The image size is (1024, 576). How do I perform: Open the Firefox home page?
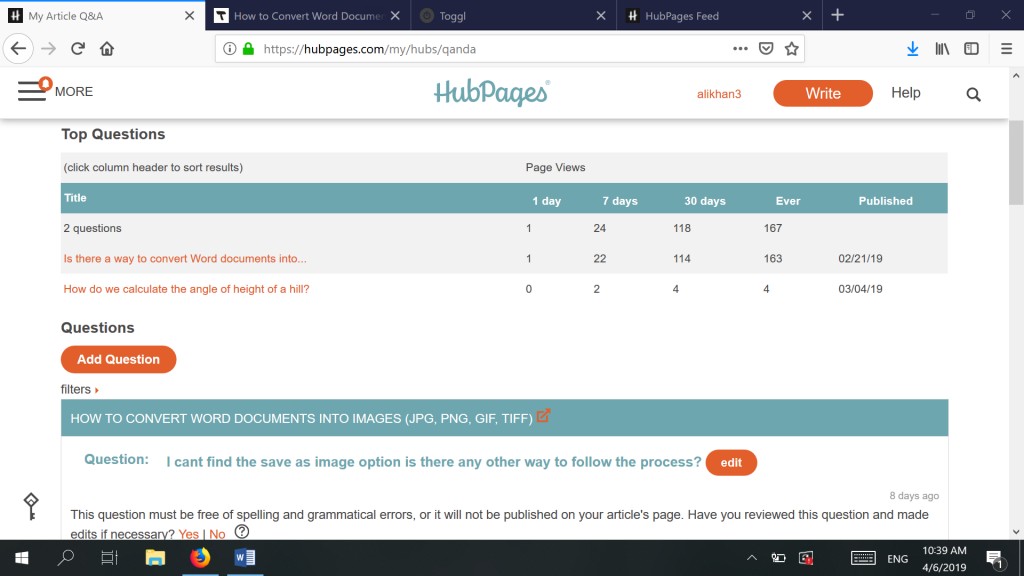(107, 49)
